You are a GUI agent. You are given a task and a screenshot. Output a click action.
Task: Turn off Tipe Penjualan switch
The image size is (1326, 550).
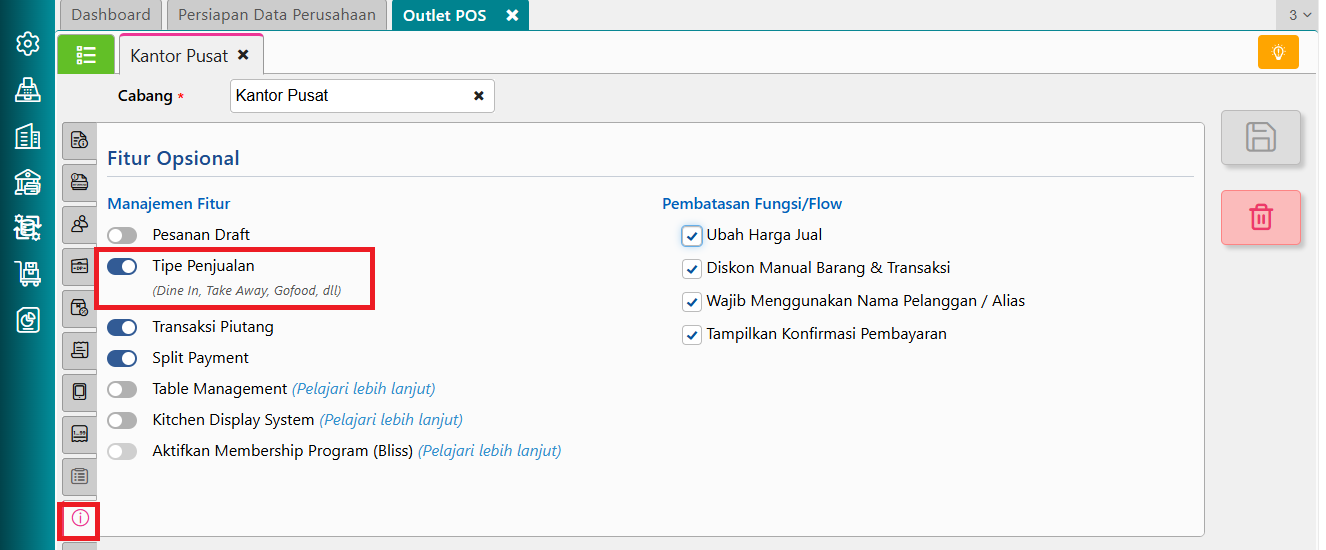tap(122, 266)
